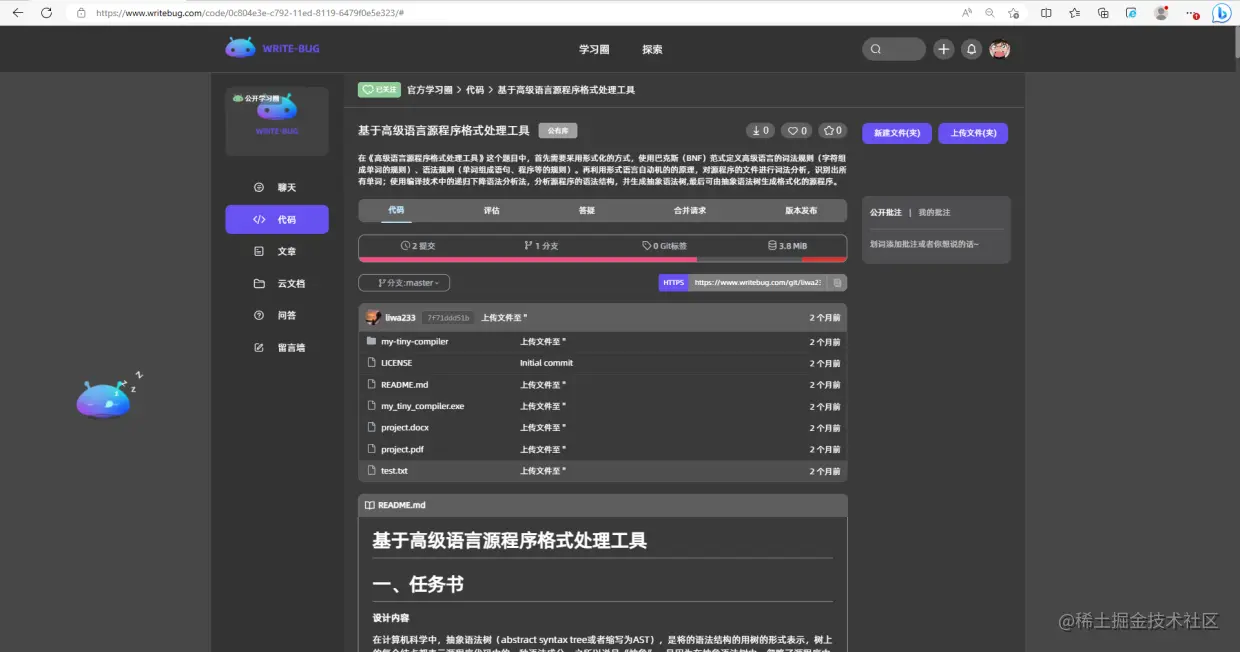Click the 上传文件(夹) button
This screenshot has width=1240, height=652.
tap(971, 133)
